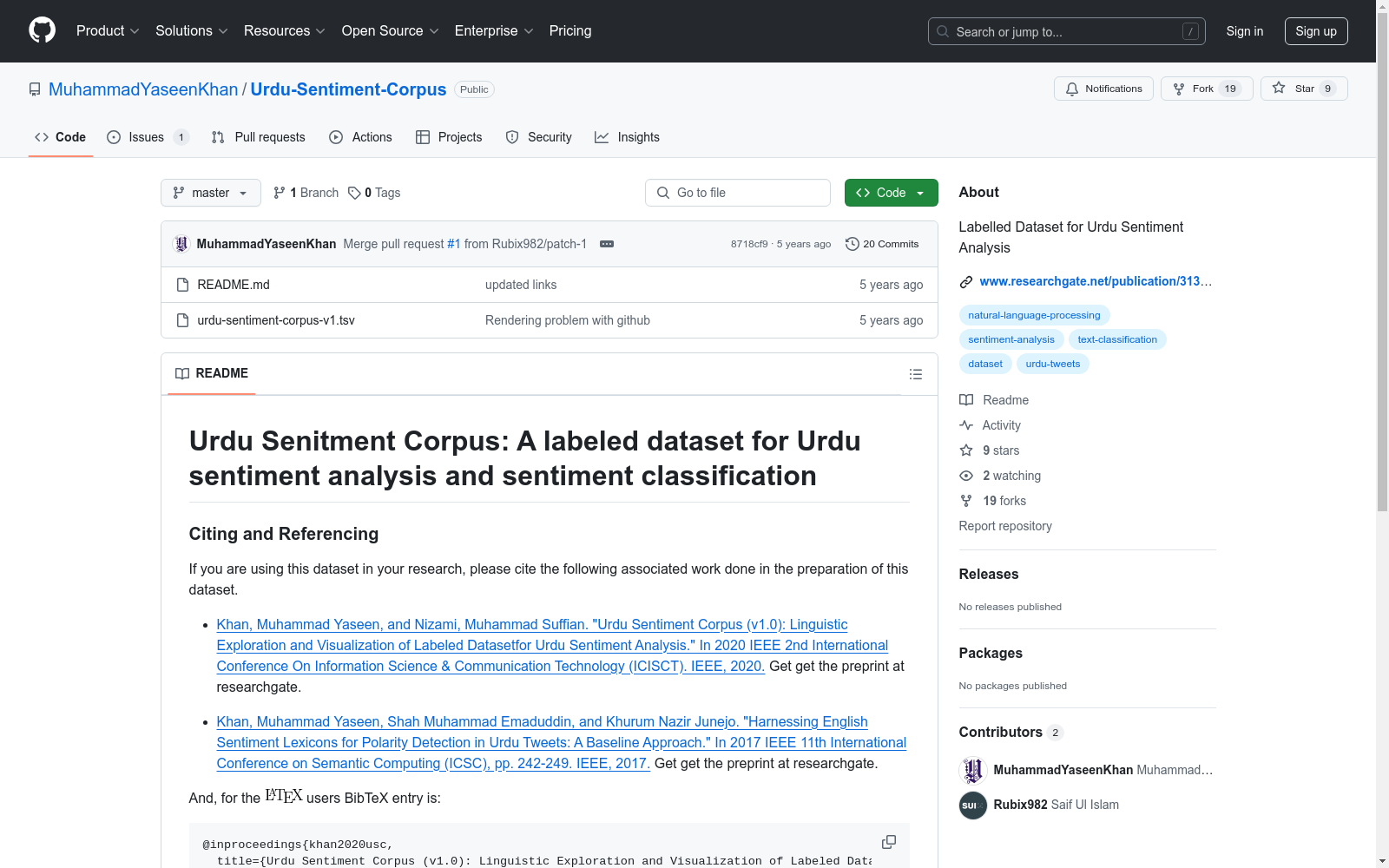
Task: Expand commit message ellipsis button
Action: click(x=607, y=244)
